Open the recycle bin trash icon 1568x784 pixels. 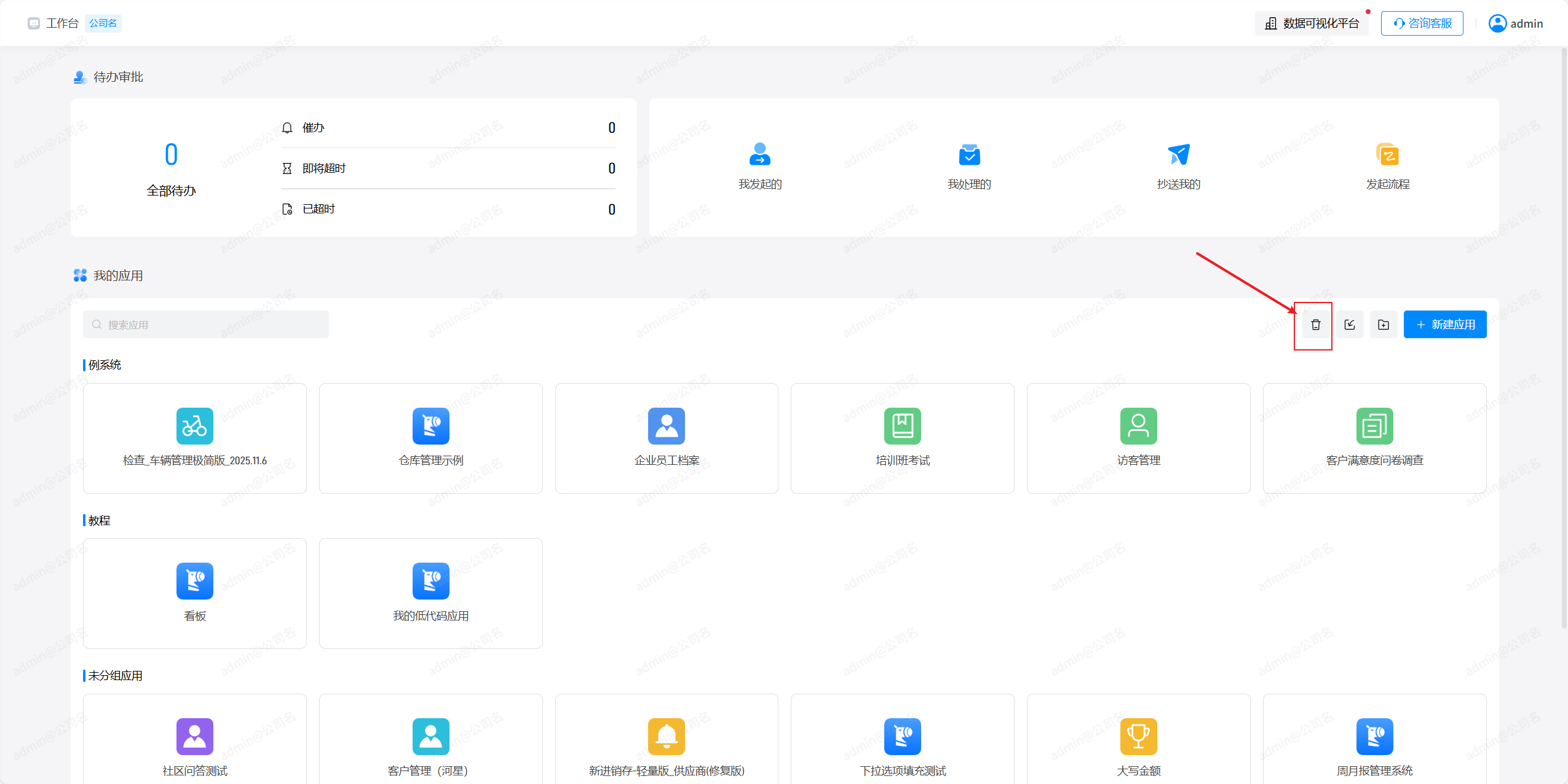[x=1315, y=325]
